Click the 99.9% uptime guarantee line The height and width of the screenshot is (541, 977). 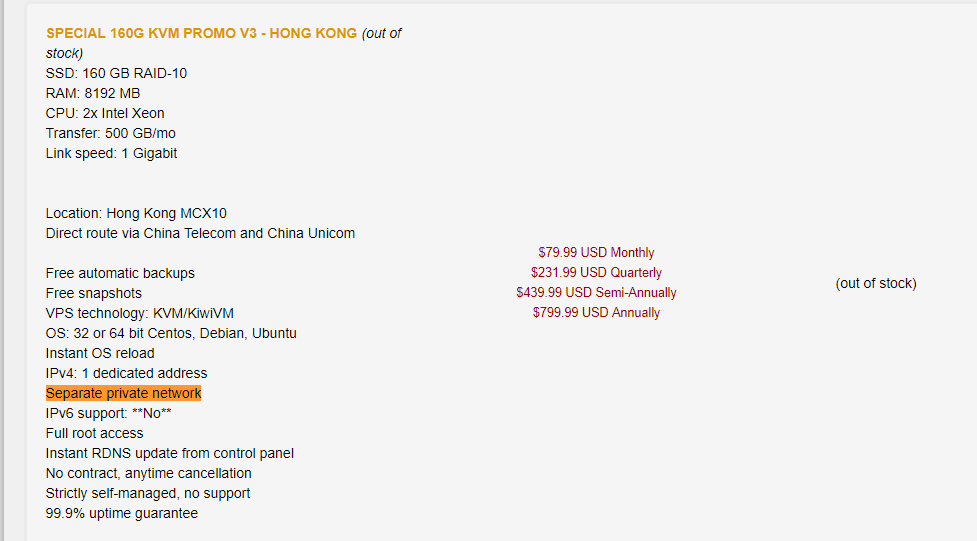click(122, 513)
